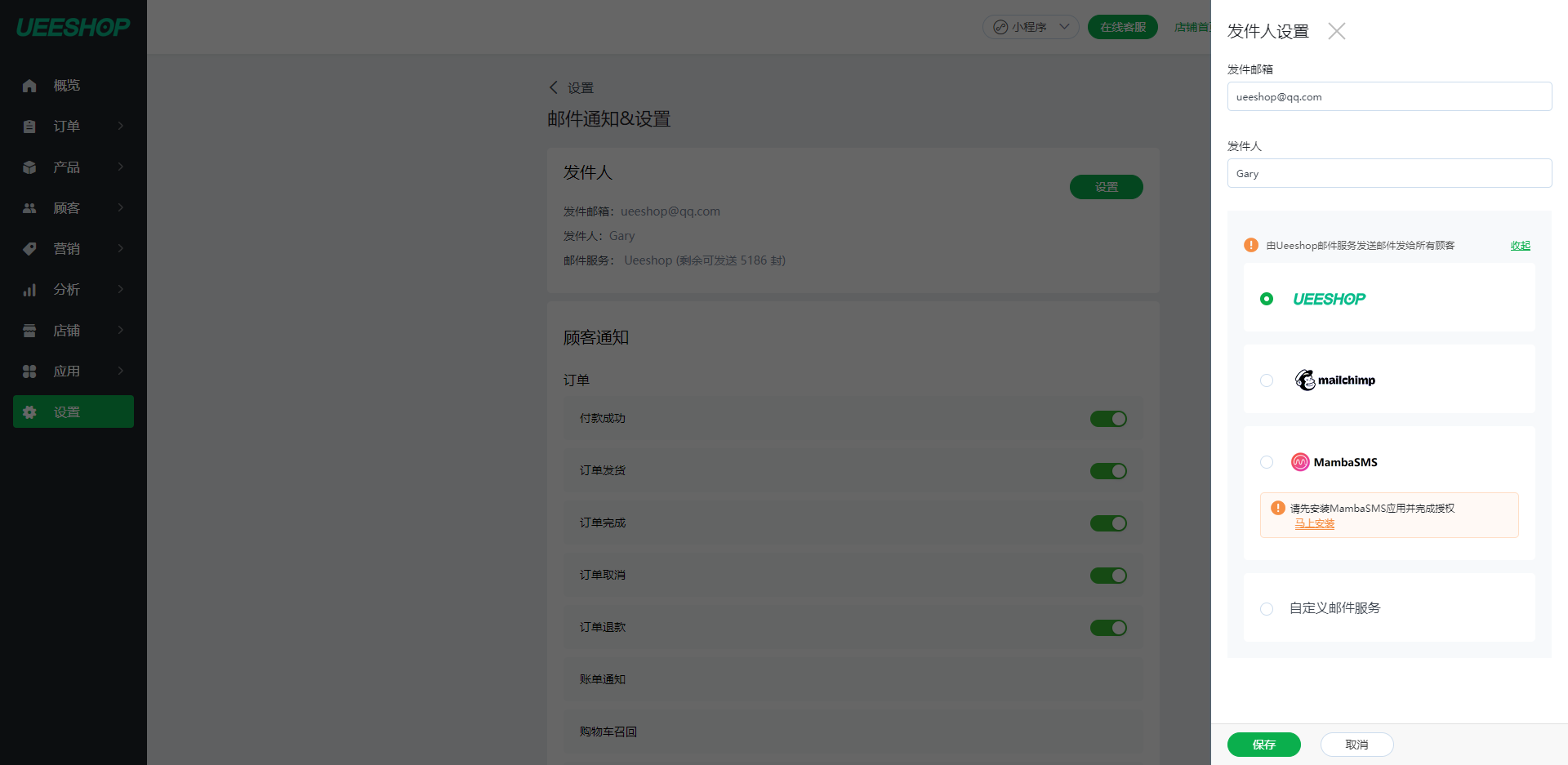Image resolution: width=1568 pixels, height=765 pixels.
Task: Select the 订单 clipboard icon
Action: pos(29,127)
